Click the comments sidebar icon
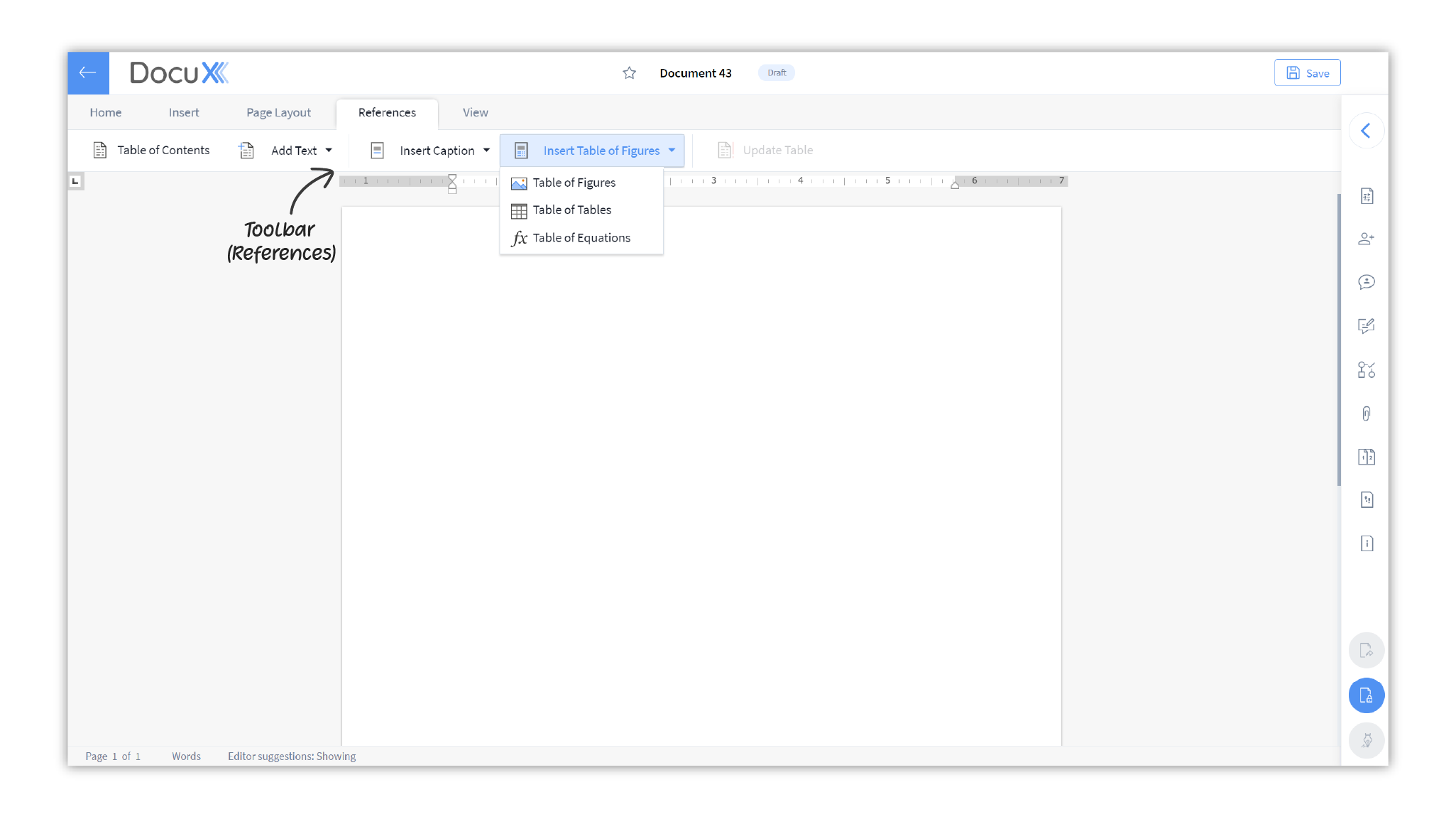The width and height of the screenshot is (1456, 819). click(1366, 283)
